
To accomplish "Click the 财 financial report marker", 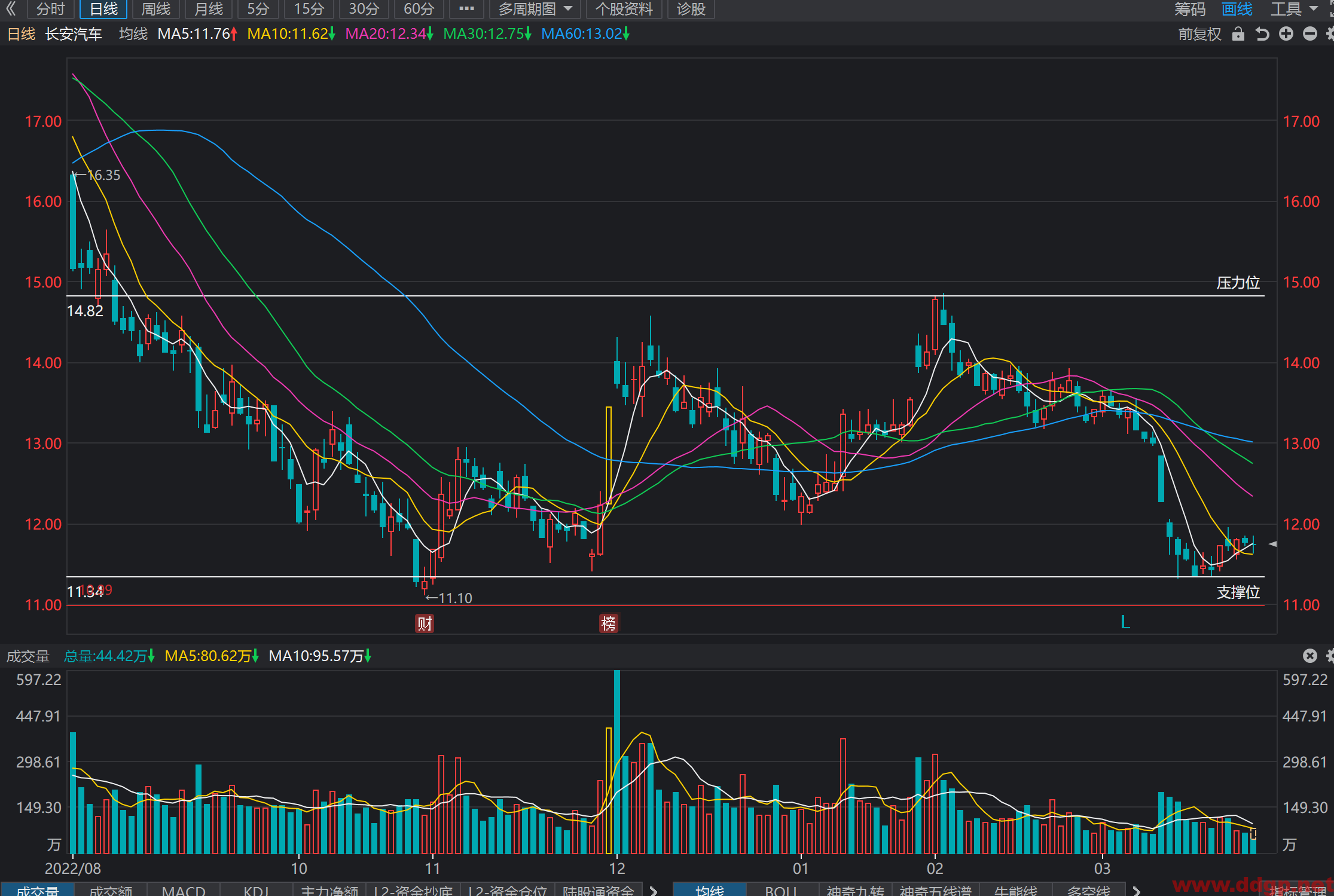I will pos(425,623).
